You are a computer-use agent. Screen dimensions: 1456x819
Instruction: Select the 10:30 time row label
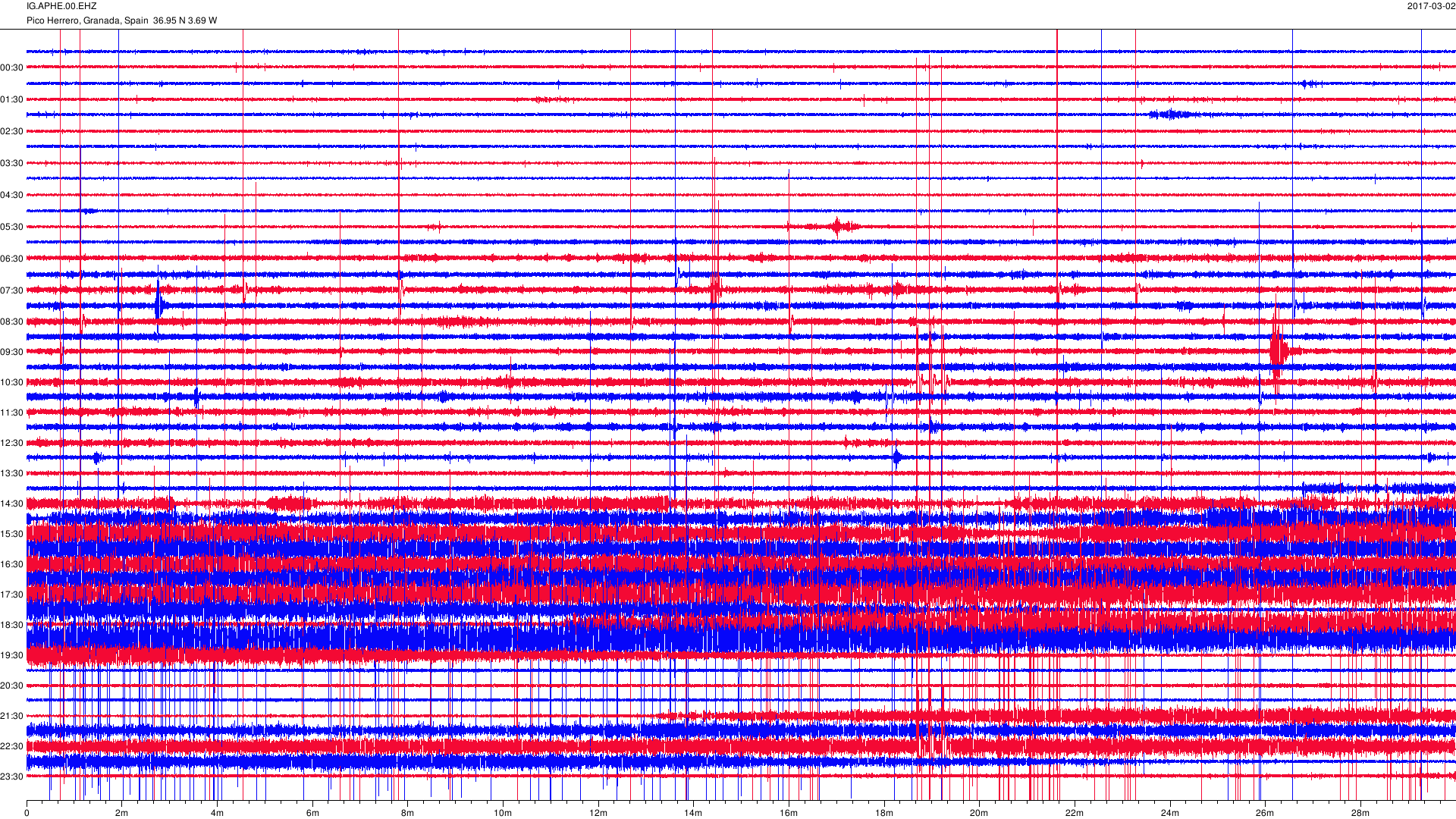(12, 382)
